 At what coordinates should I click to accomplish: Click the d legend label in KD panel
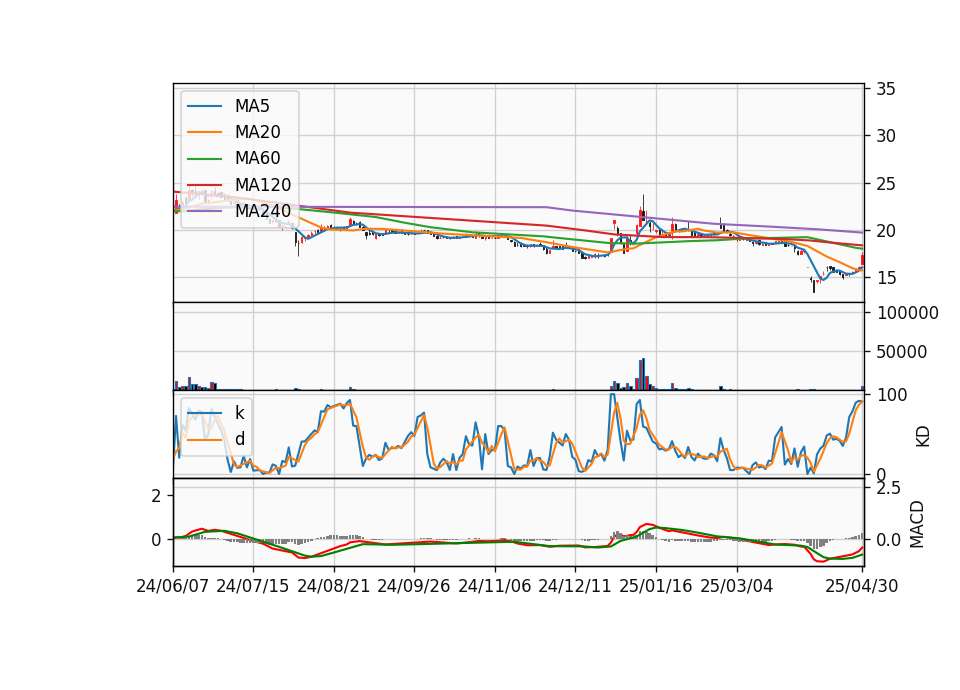click(x=240, y=439)
